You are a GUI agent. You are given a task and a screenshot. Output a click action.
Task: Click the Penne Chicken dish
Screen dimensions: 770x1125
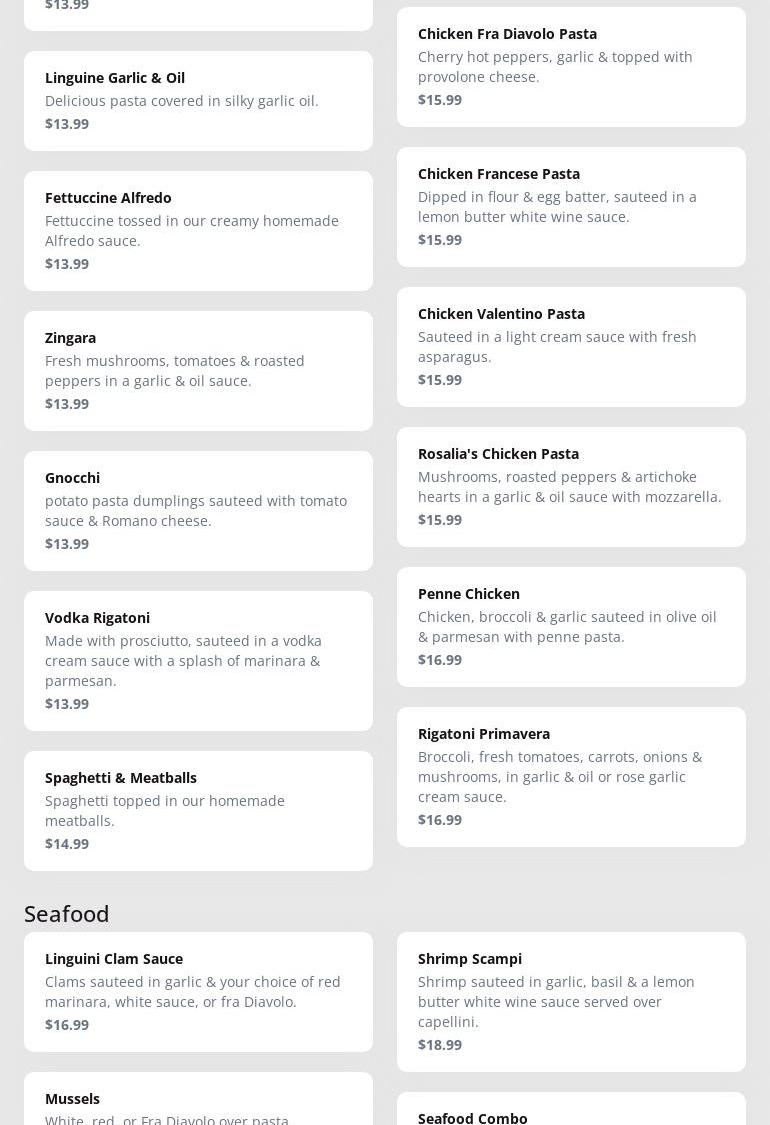[571, 627]
